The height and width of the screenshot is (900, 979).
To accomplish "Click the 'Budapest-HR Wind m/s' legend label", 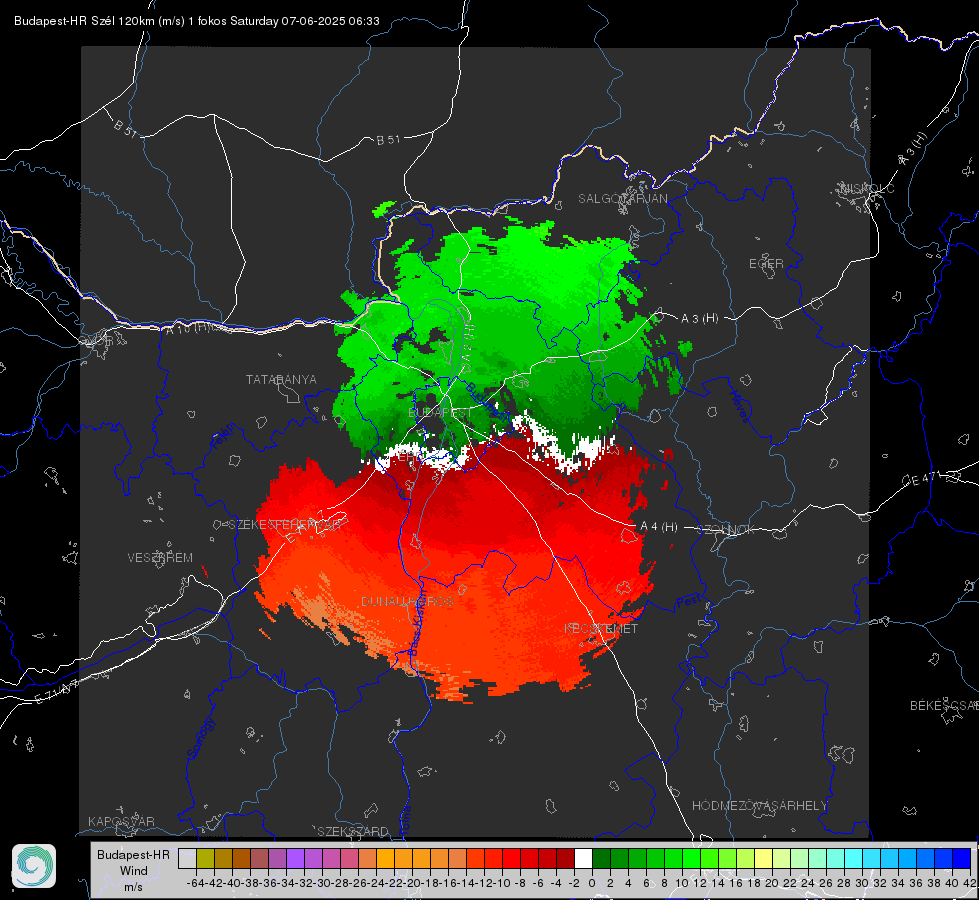I will click(x=134, y=870).
